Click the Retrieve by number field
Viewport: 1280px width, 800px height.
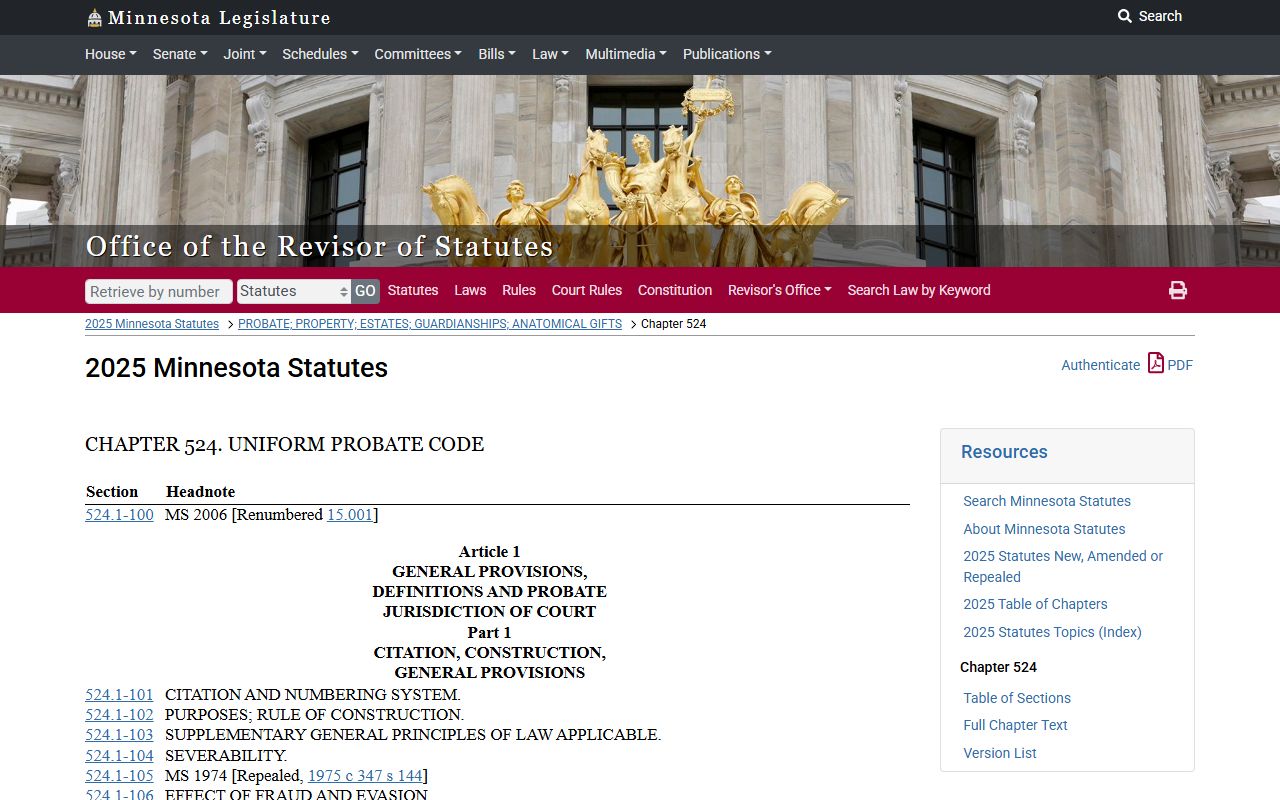point(159,291)
